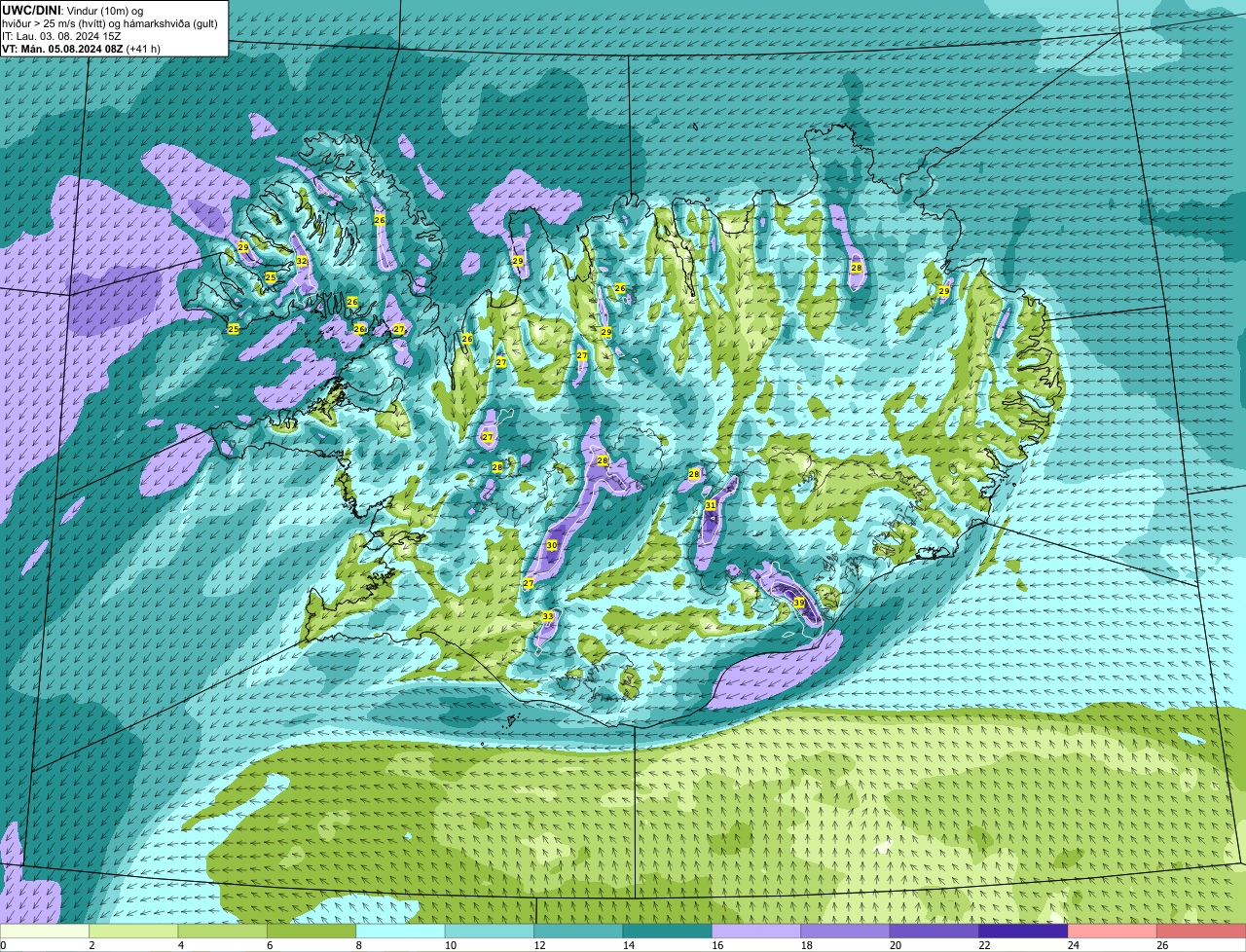Image resolution: width=1246 pixels, height=952 pixels.
Task: Click the yellow gust label '33'
Action: (548, 616)
